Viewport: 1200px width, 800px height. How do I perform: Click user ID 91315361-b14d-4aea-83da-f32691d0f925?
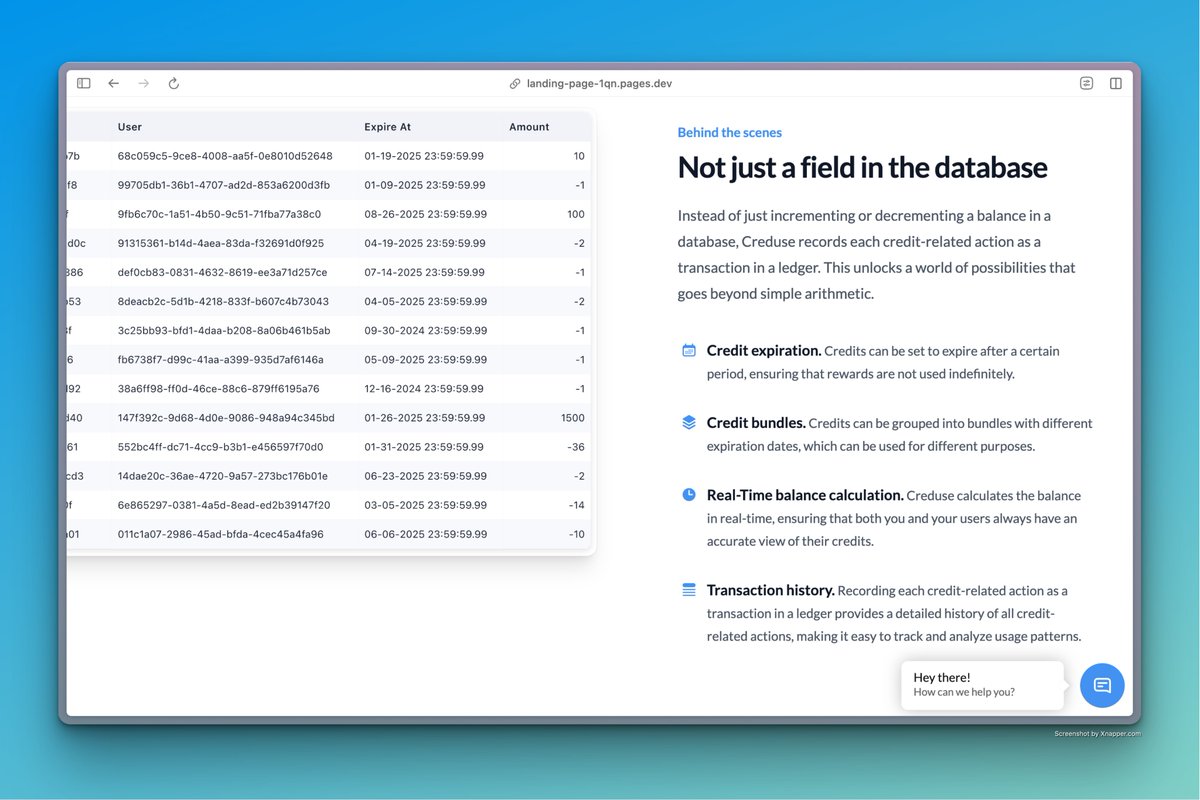221,243
